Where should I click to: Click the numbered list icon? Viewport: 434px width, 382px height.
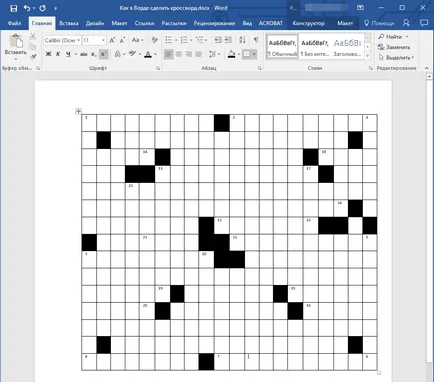[184, 40]
